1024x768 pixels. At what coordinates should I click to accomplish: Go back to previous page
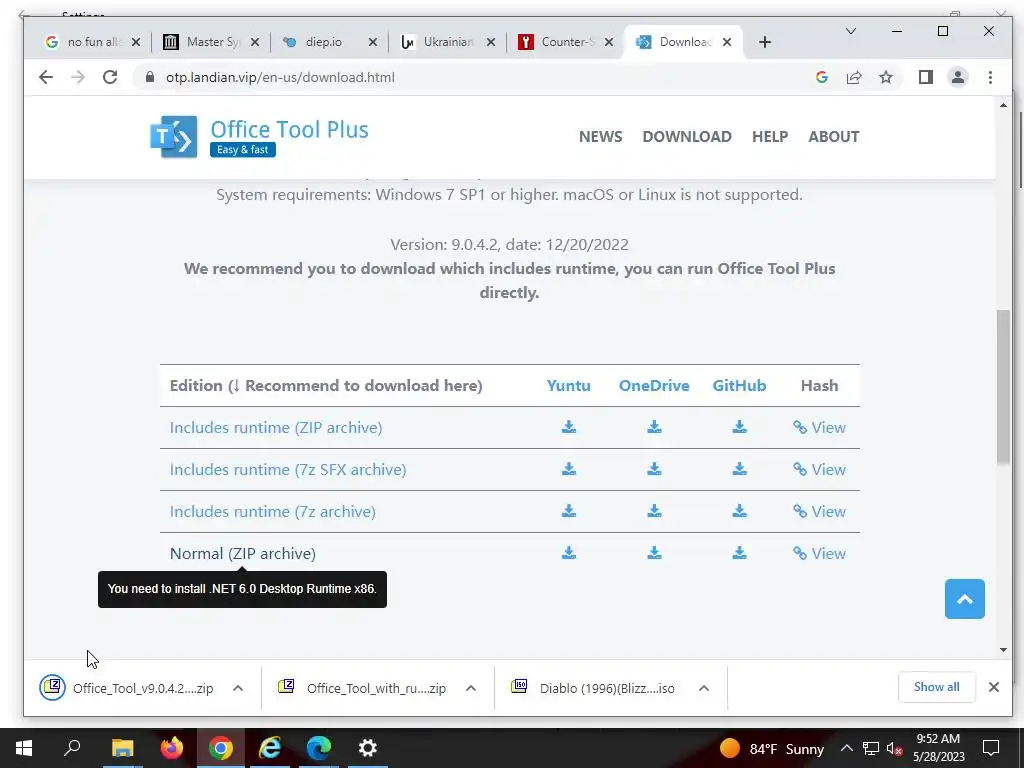(x=45, y=77)
